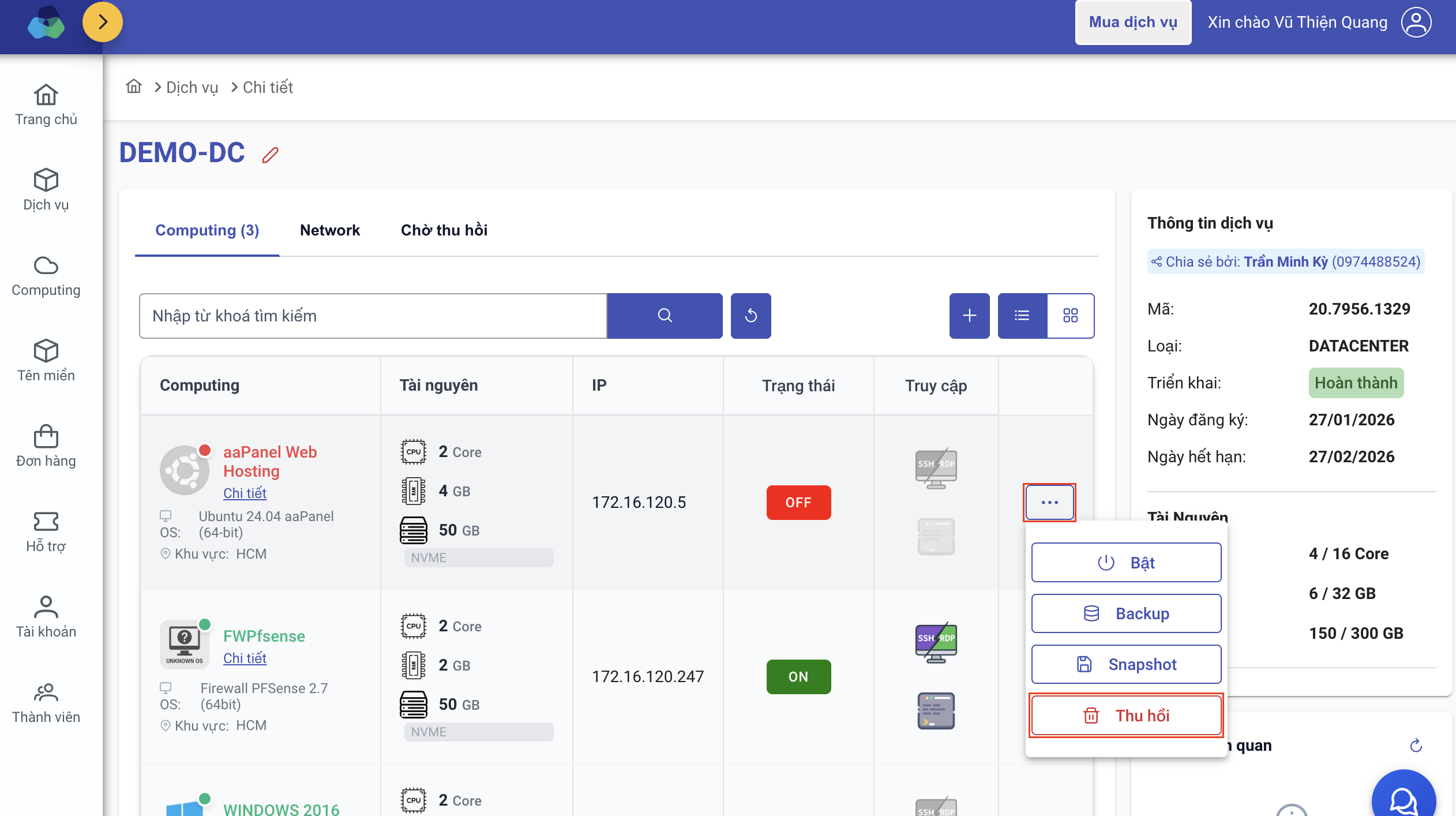Click the plus button to add computing
The height and width of the screenshot is (816, 1456).
[969, 316]
